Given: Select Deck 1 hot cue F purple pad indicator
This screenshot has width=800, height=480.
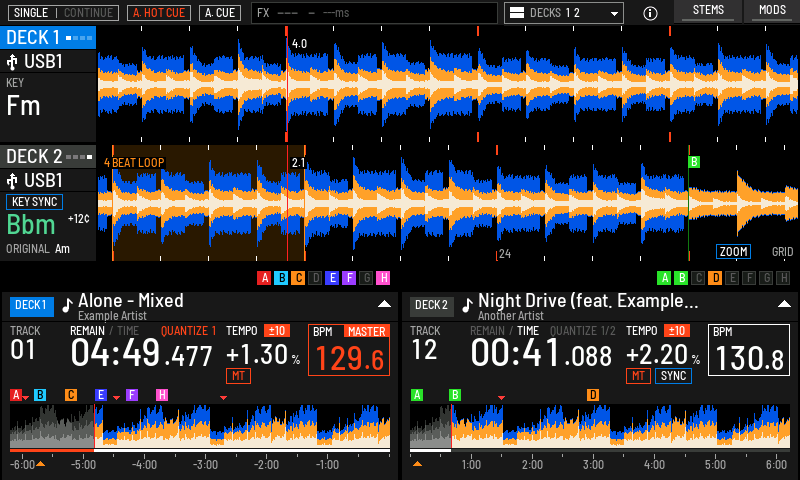Looking at the screenshot, I should [349, 278].
